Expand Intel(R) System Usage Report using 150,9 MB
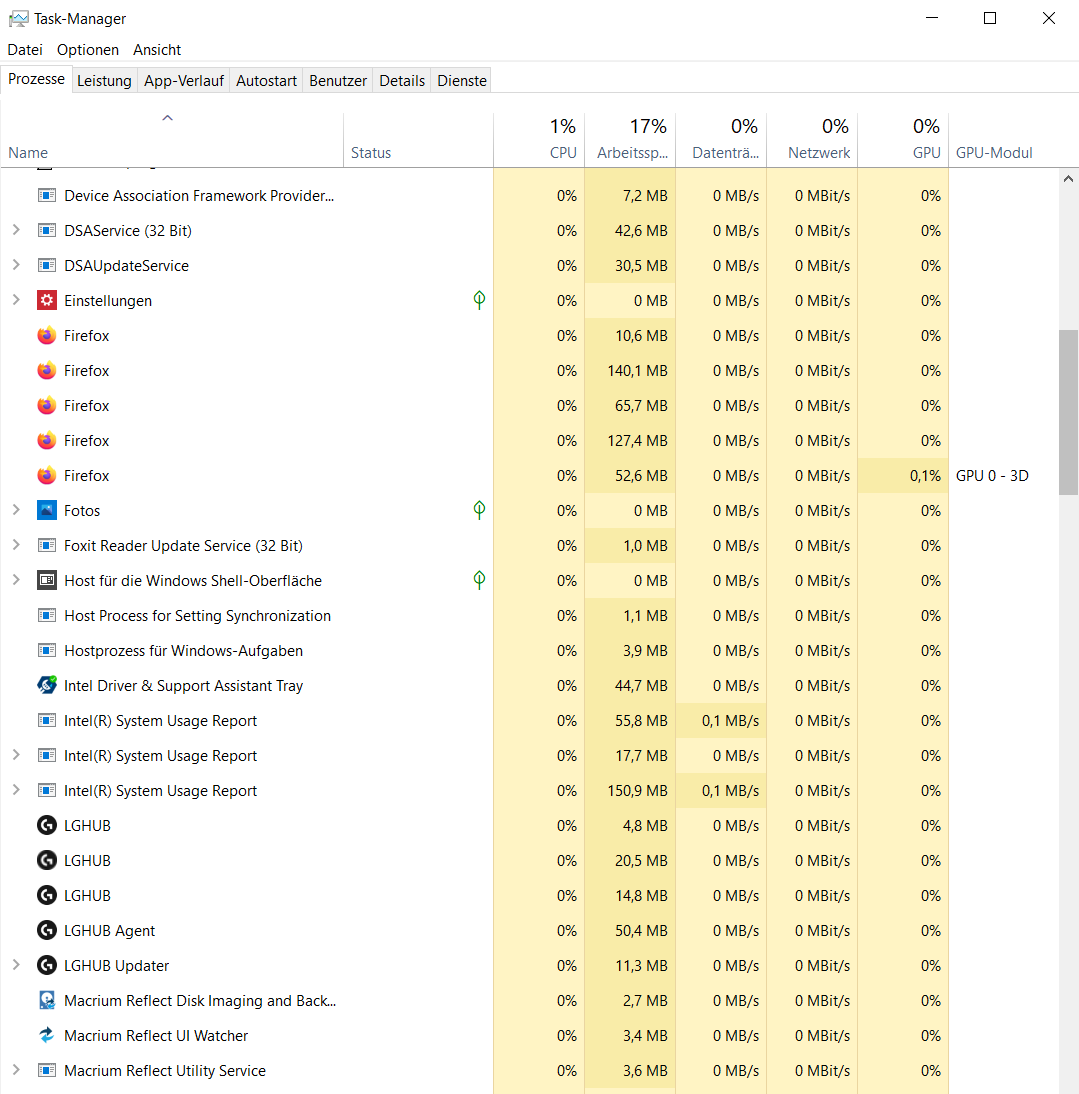The width and height of the screenshot is (1079, 1094). (x=16, y=790)
